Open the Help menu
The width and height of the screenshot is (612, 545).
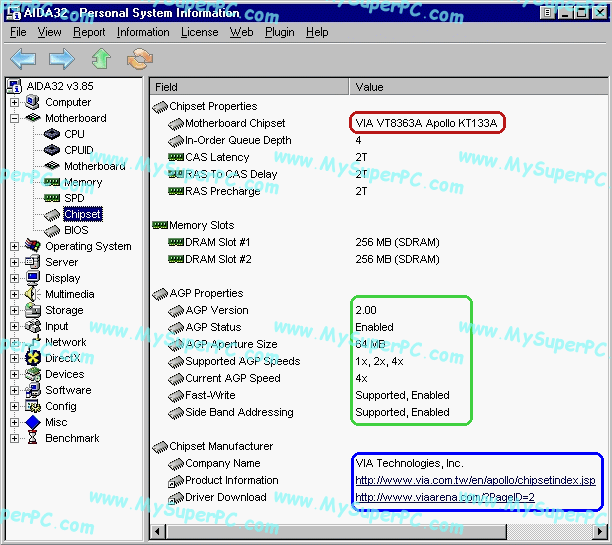(x=317, y=32)
